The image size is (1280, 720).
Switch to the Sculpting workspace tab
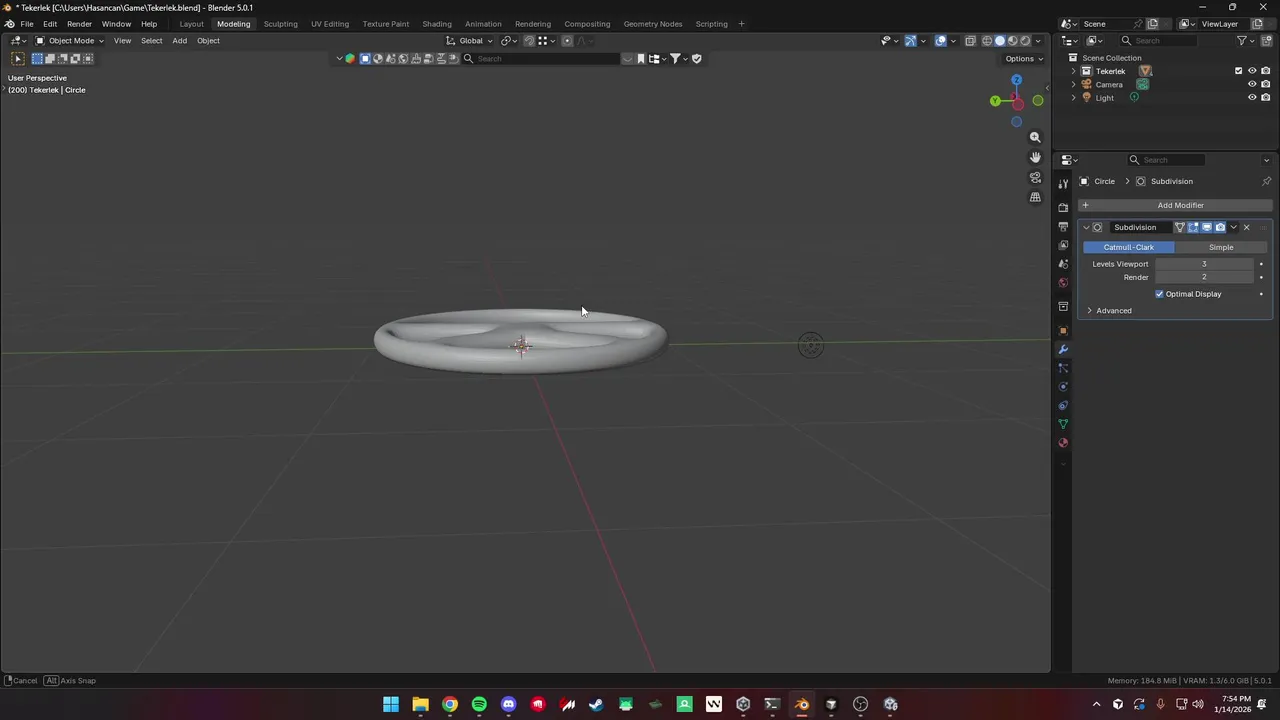280,24
